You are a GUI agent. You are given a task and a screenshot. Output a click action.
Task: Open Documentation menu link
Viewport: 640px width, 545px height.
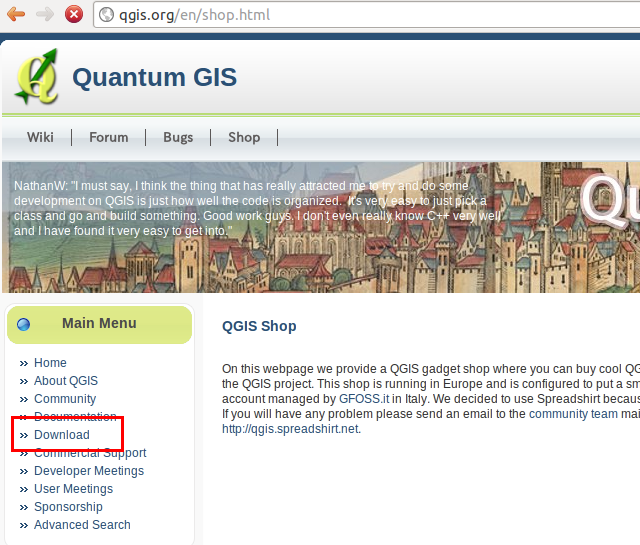(x=75, y=416)
